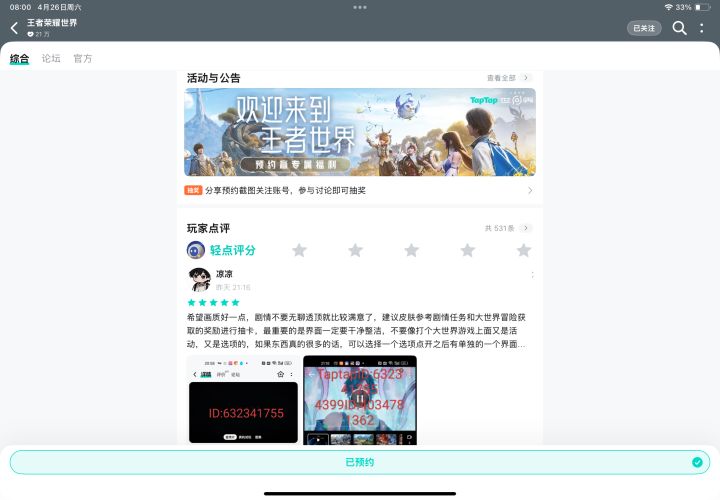The image size is (720, 500).
Task: Tap the 已预约 reservation button
Action: 360,462
